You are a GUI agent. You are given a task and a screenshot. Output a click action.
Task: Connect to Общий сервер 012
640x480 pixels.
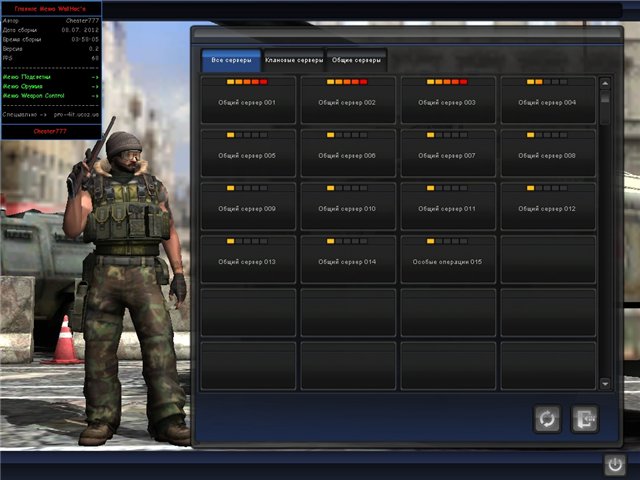(x=548, y=206)
